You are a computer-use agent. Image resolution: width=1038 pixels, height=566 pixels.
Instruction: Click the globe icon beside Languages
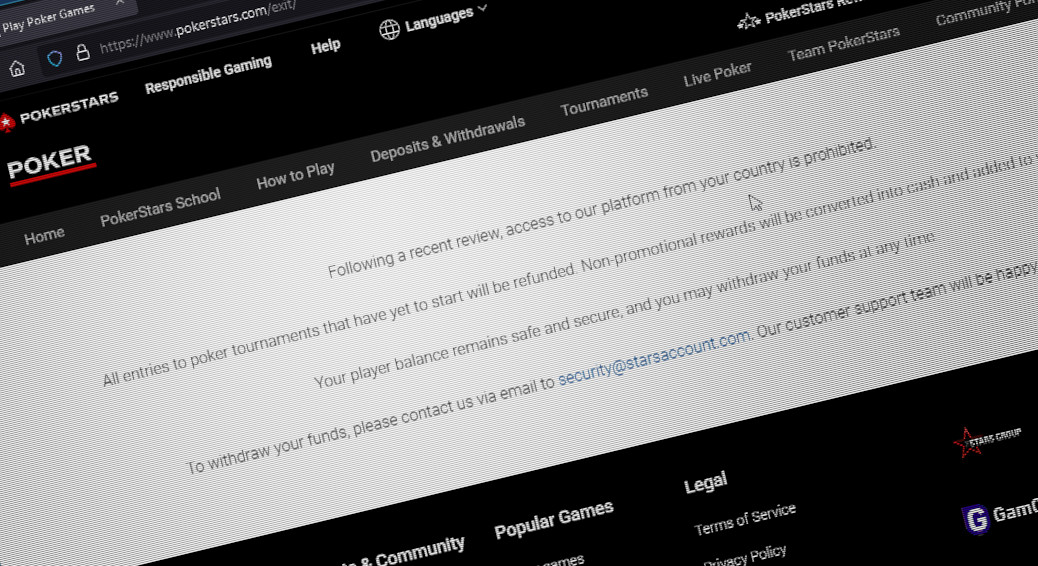[x=389, y=29]
